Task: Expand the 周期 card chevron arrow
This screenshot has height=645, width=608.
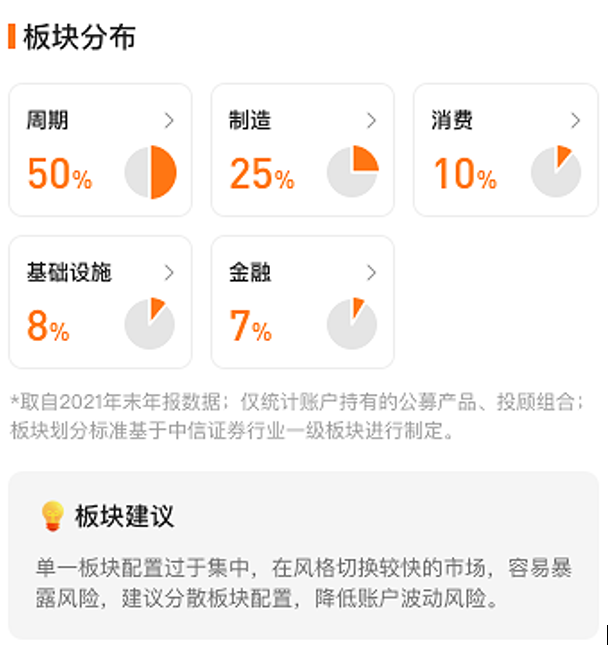Action: click(169, 121)
